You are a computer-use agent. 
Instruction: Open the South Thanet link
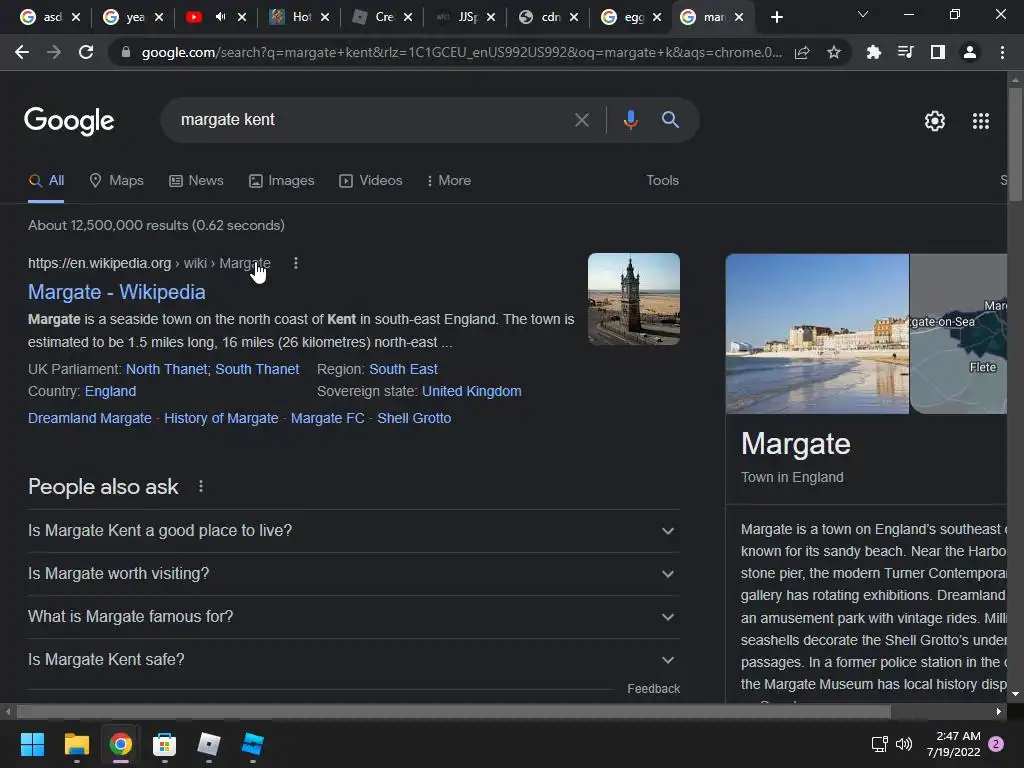tap(257, 369)
